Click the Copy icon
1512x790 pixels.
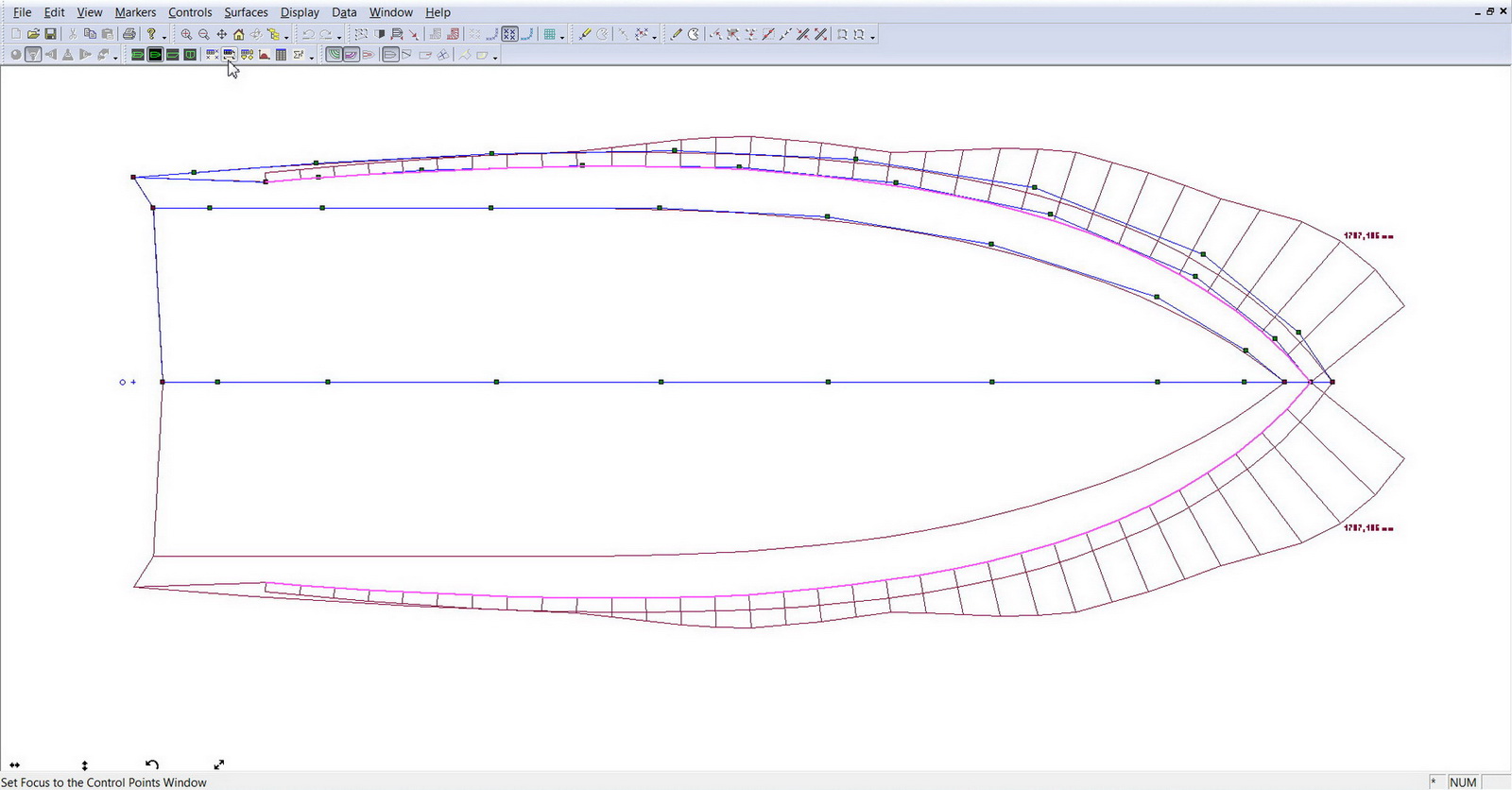(90, 34)
